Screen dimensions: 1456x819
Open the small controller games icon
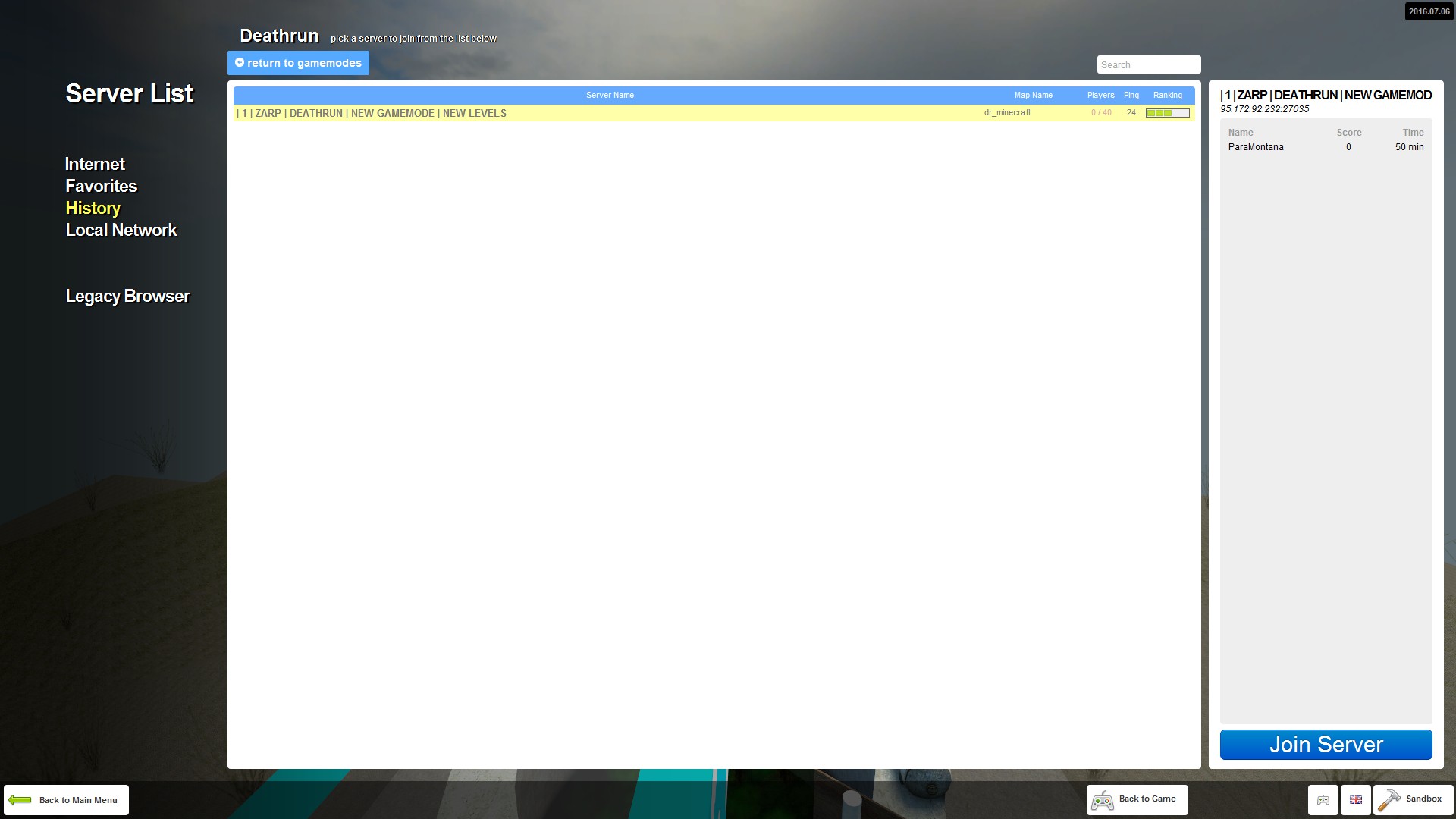coord(1323,800)
